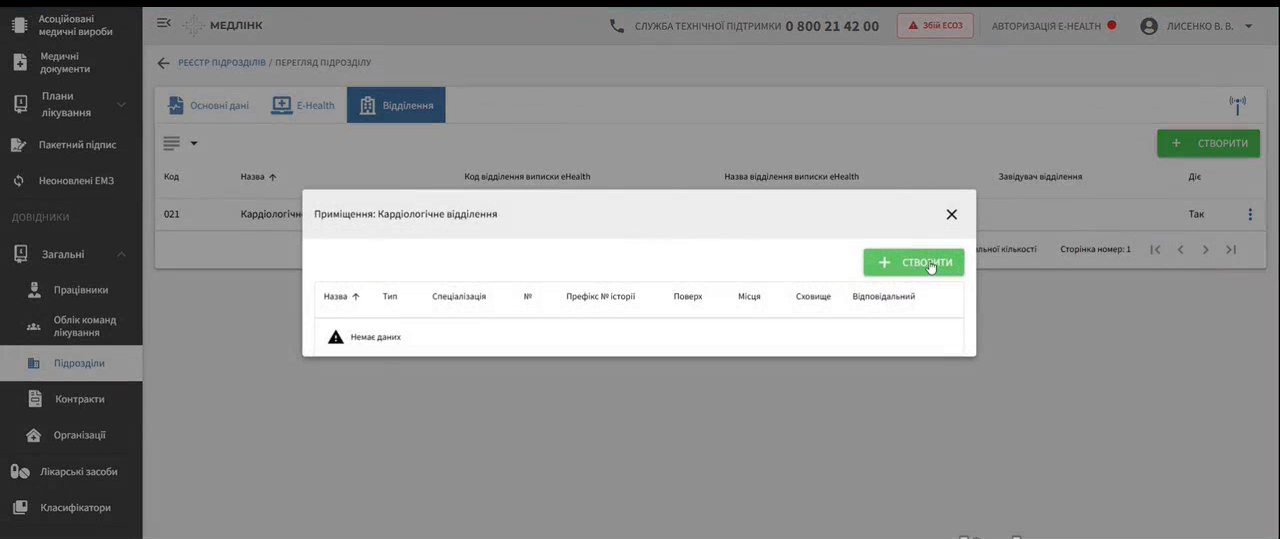
Task: Open Неоновлені ЕМЗ in sidebar
Action: point(71,181)
